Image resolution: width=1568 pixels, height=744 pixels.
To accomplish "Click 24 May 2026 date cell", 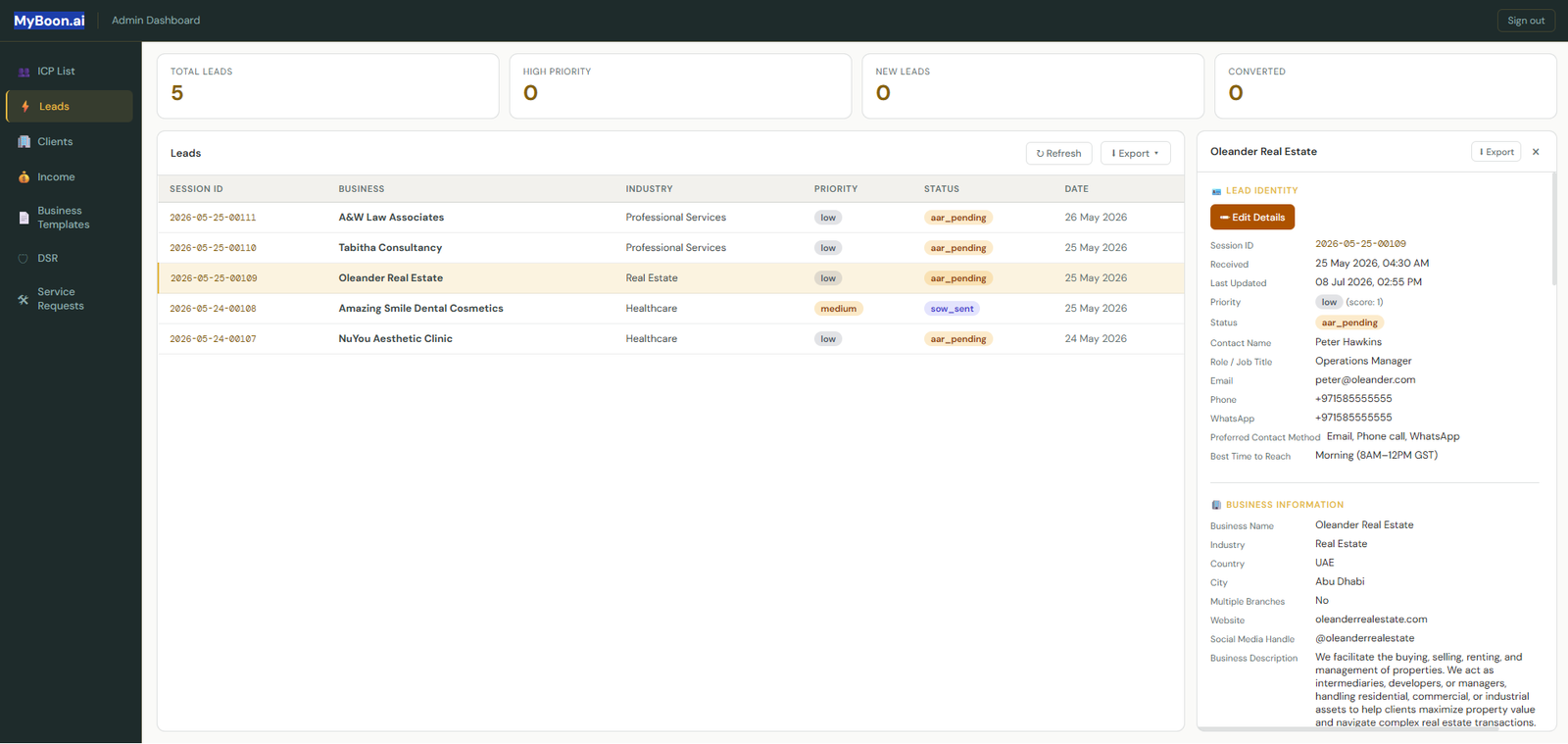I will pos(1096,339).
